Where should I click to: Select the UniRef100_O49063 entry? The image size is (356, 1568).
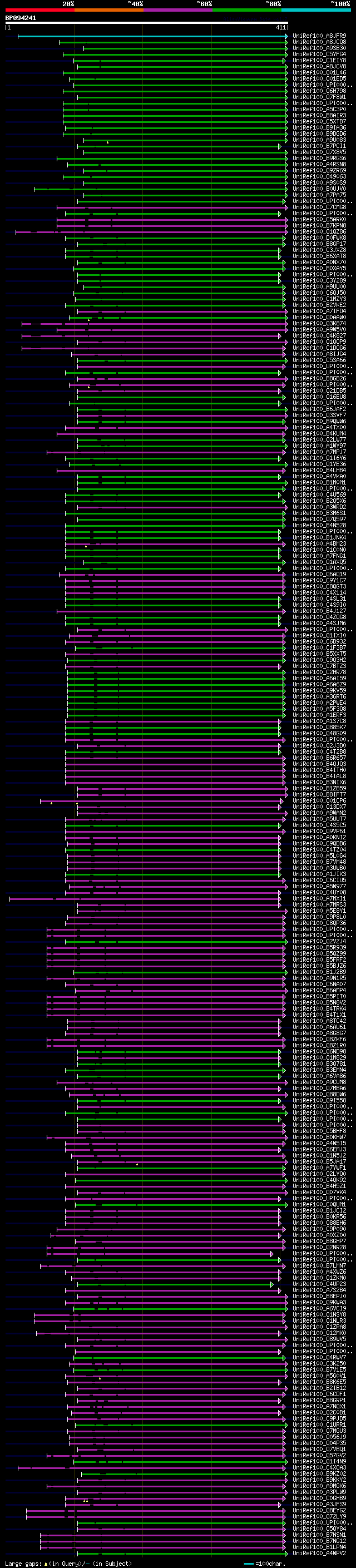pyautogui.click(x=319, y=176)
